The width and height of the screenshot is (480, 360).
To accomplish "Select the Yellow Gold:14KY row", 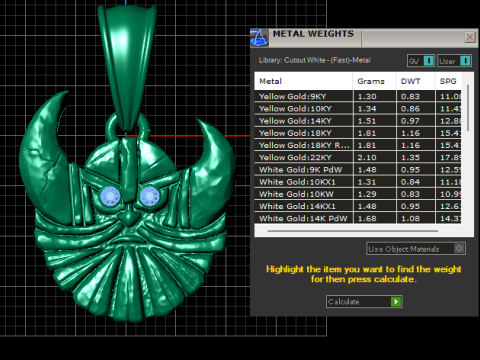I will pyautogui.click(x=358, y=121).
